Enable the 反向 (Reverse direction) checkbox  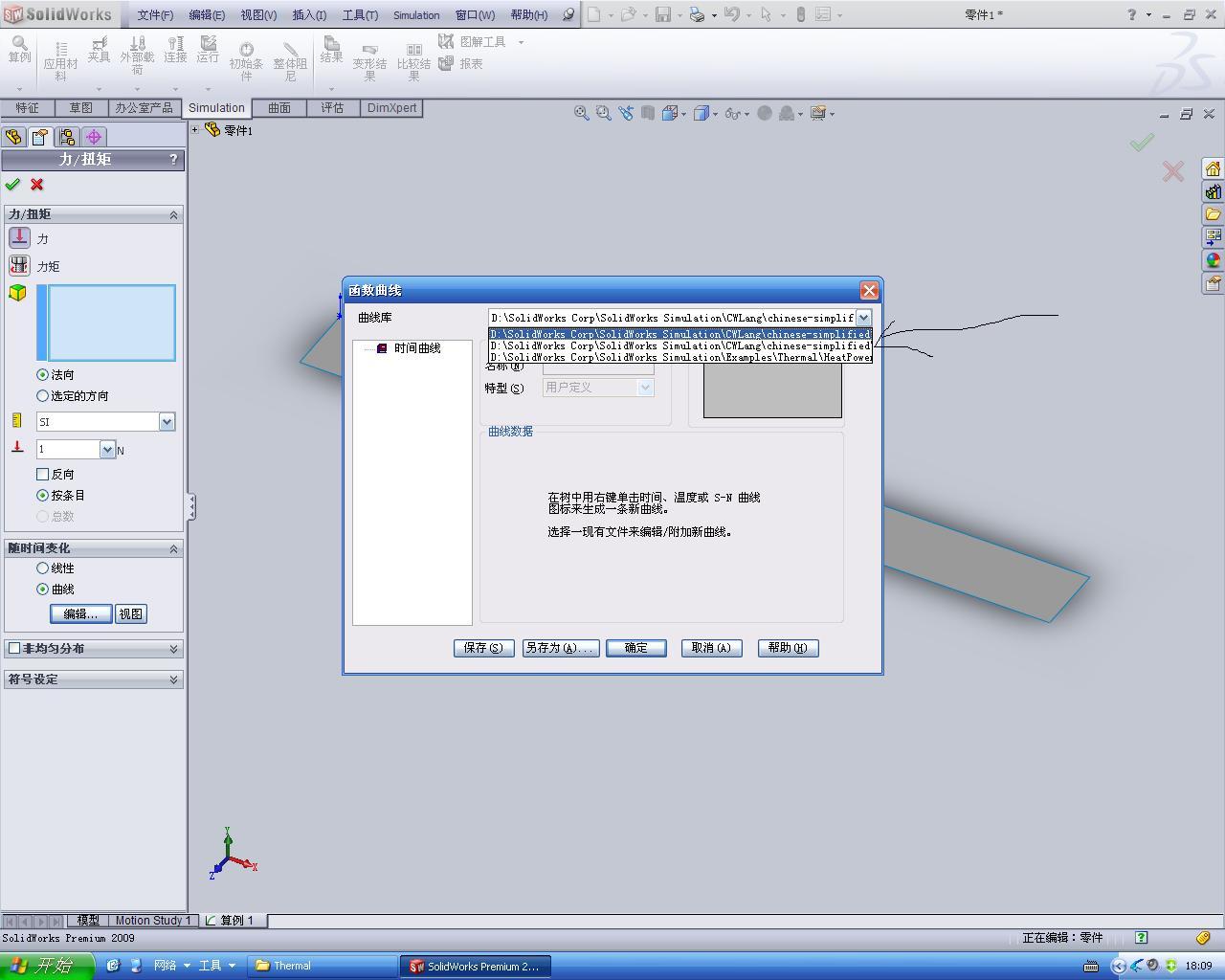(x=42, y=474)
